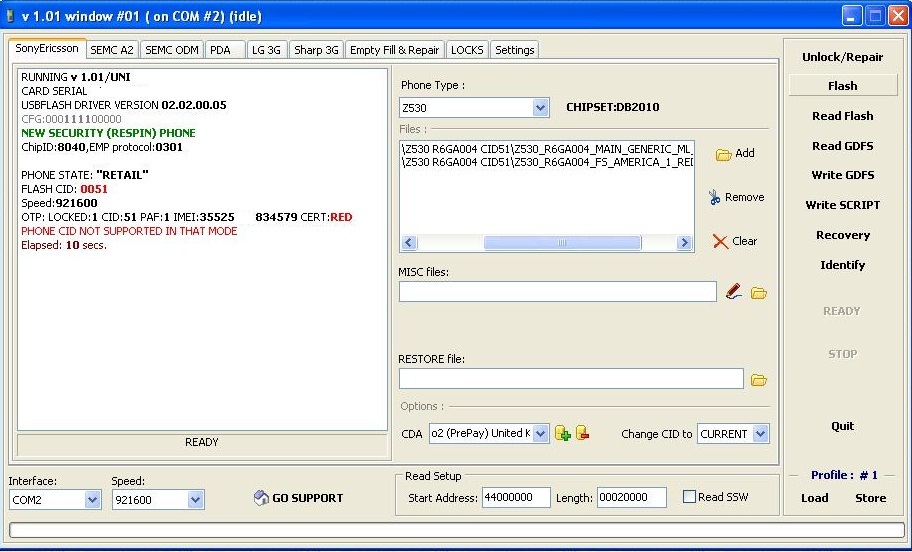This screenshot has width=912, height=552.
Task: Expand the CDA dropdown list
Action: (x=540, y=433)
